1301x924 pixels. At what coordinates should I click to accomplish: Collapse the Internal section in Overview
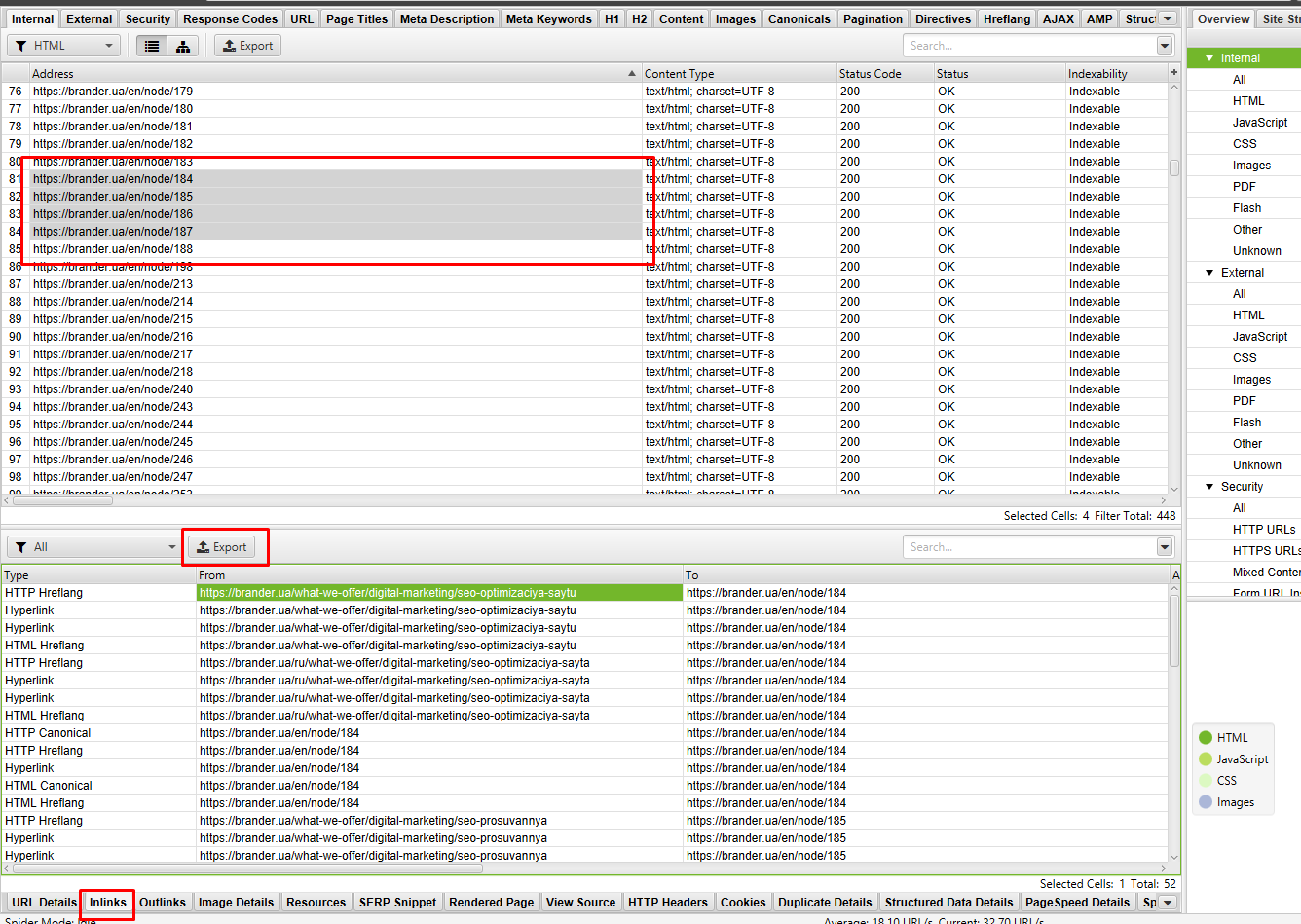(1209, 58)
